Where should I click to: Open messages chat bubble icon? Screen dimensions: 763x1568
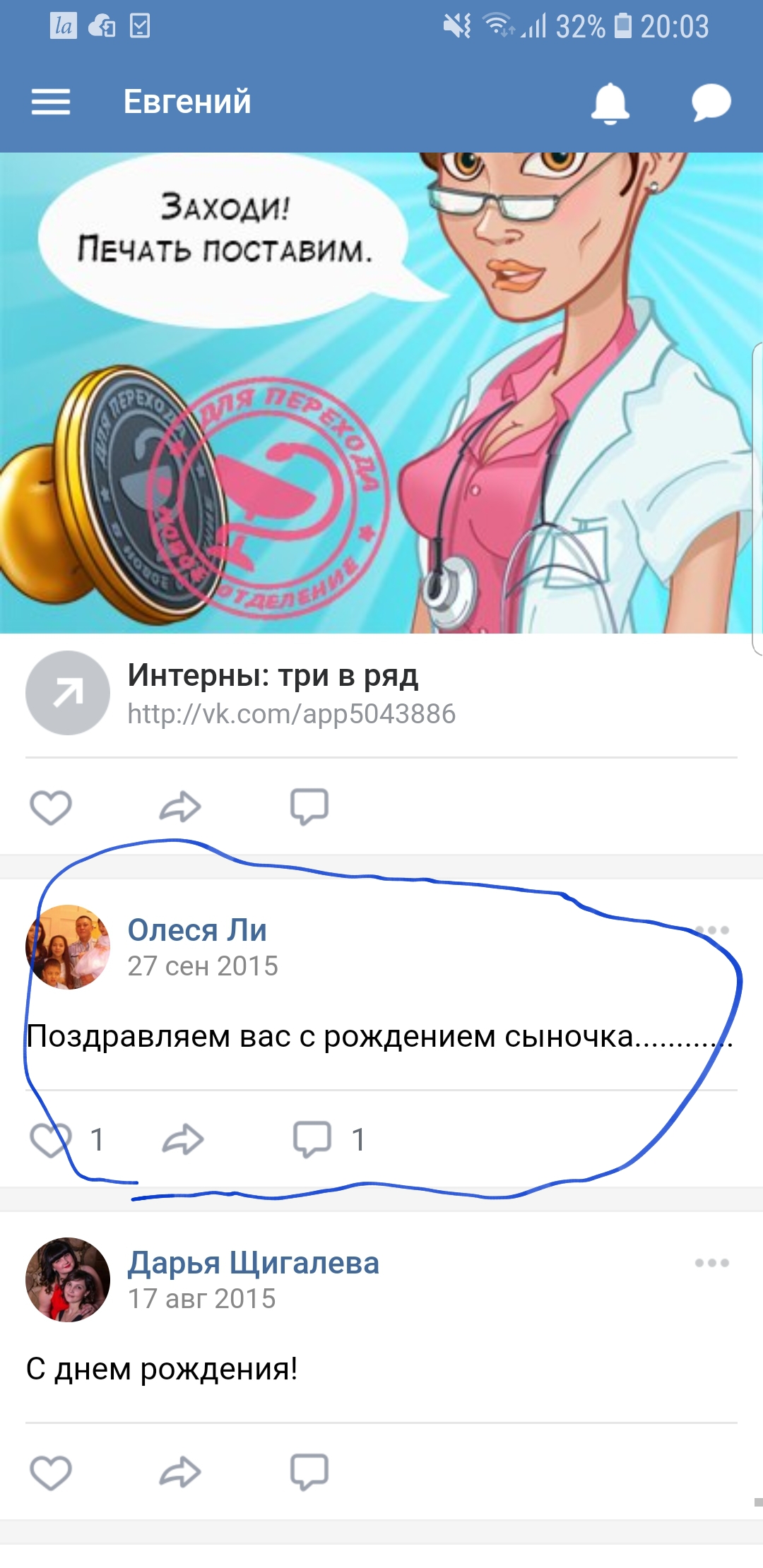tap(711, 102)
